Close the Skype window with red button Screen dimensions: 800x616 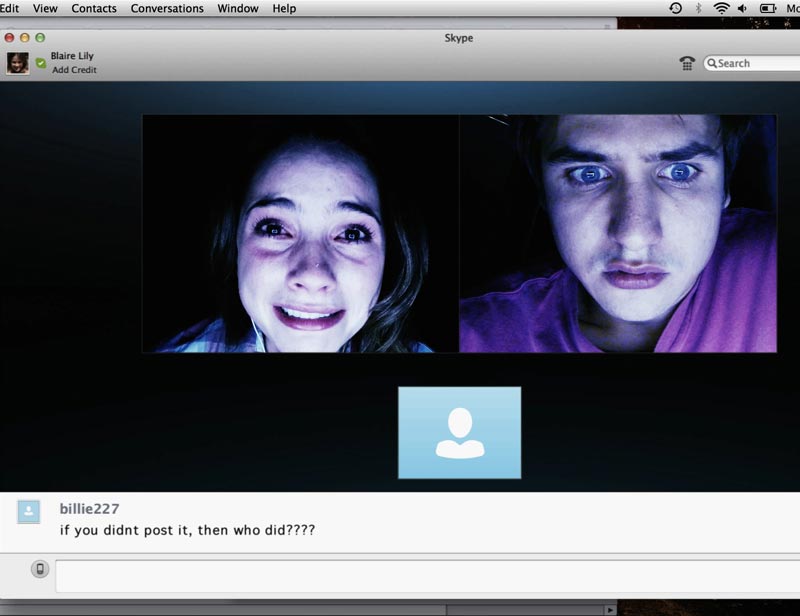click(9, 38)
